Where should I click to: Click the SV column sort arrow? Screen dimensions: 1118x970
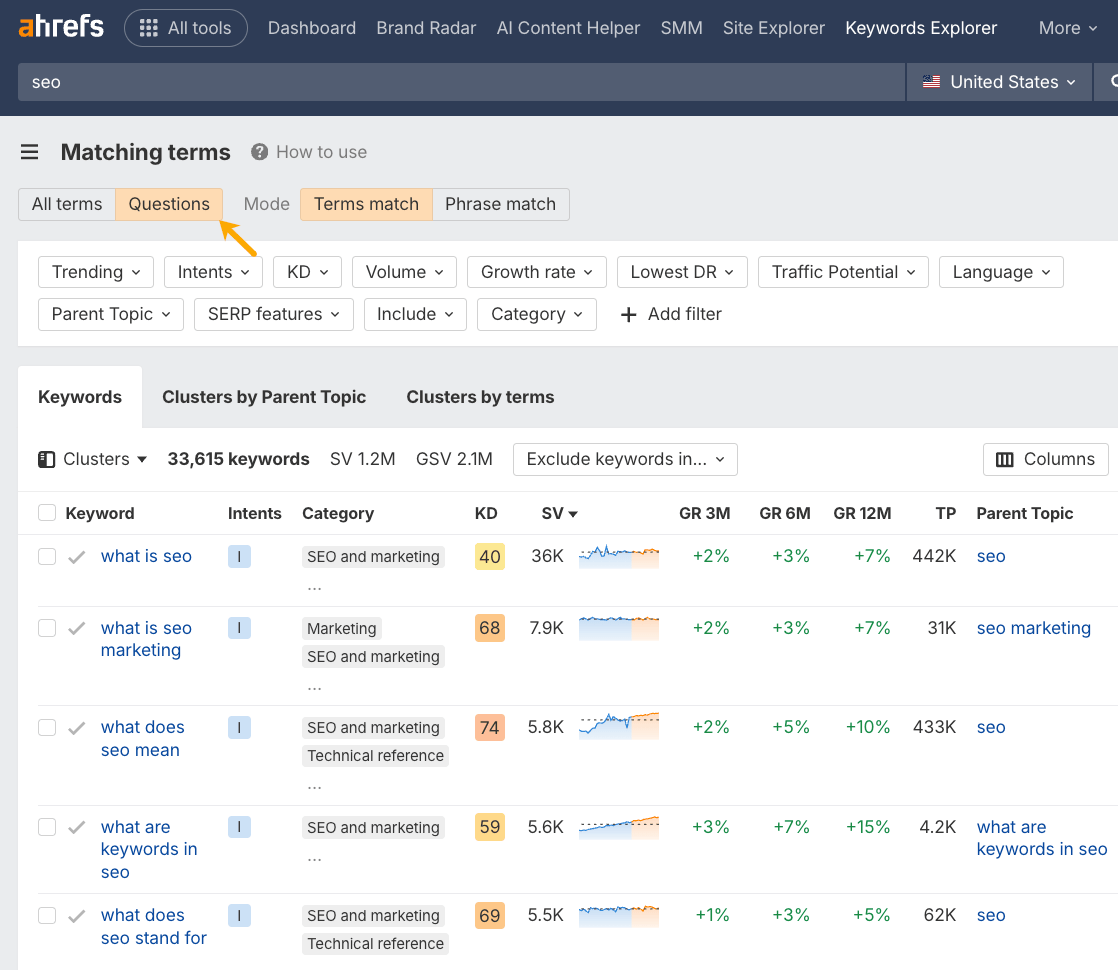(x=573, y=514)
